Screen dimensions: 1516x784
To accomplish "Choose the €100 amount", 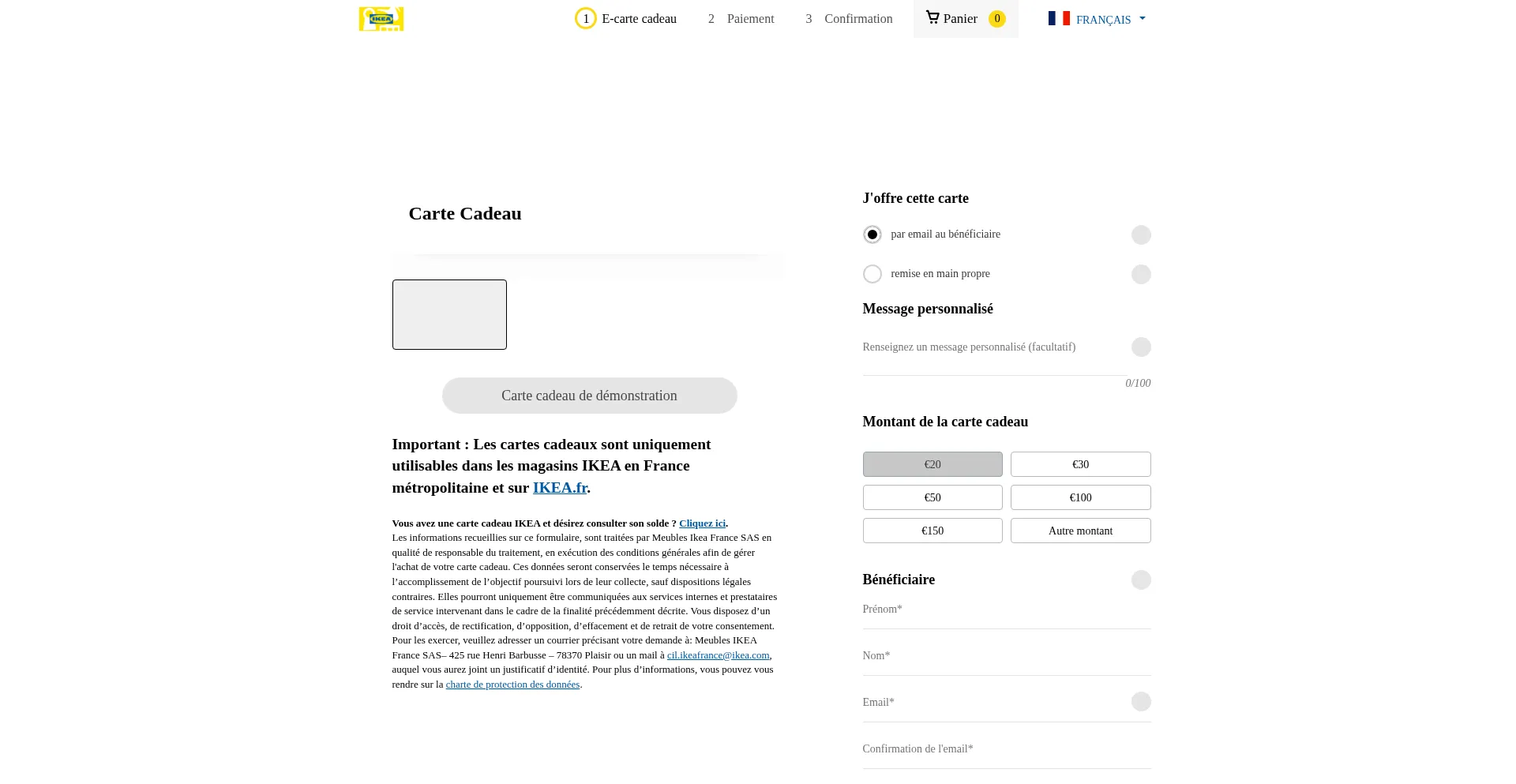I will 1080,497.
